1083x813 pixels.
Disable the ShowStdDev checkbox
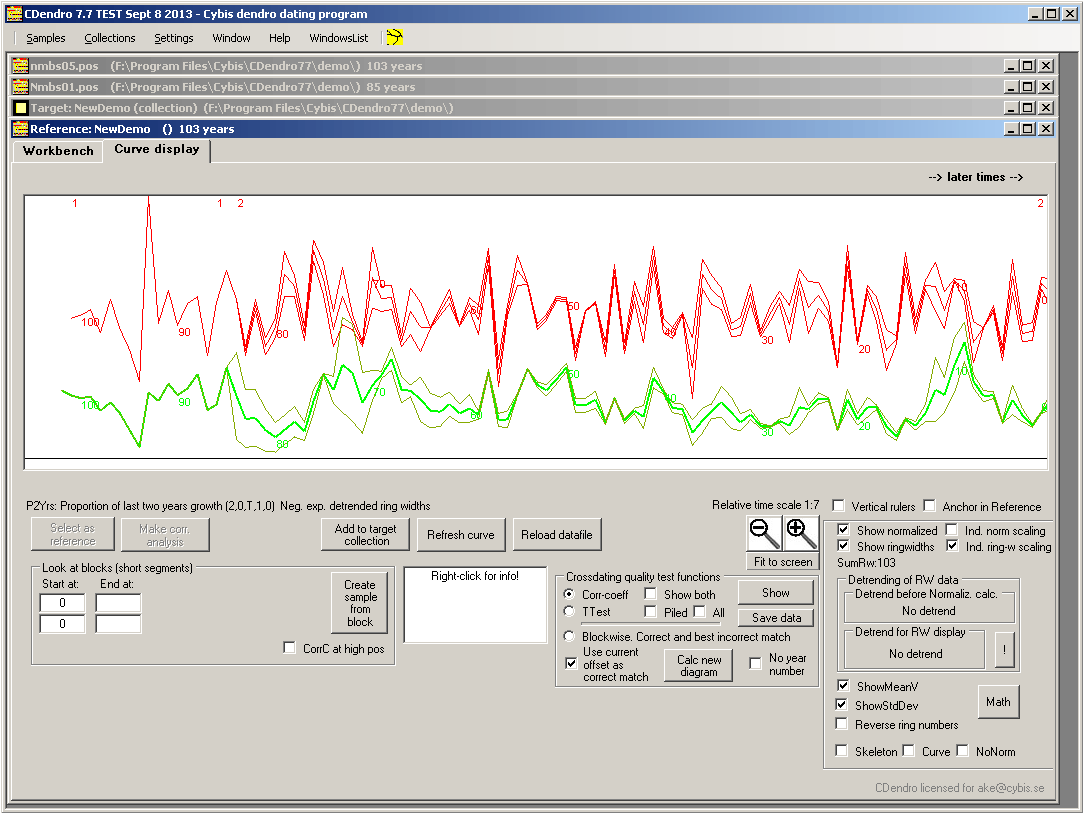pos(841,705)
